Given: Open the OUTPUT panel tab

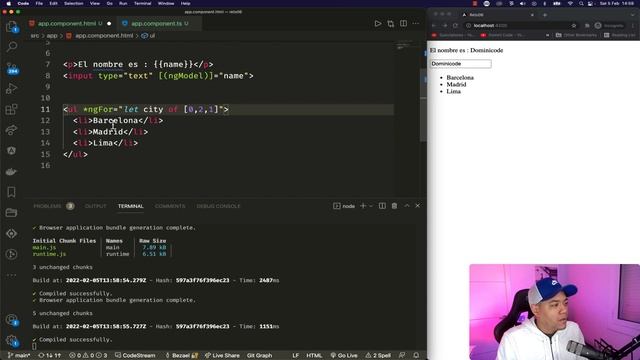Looking at the screenshot, I should [x=96, y=206].
